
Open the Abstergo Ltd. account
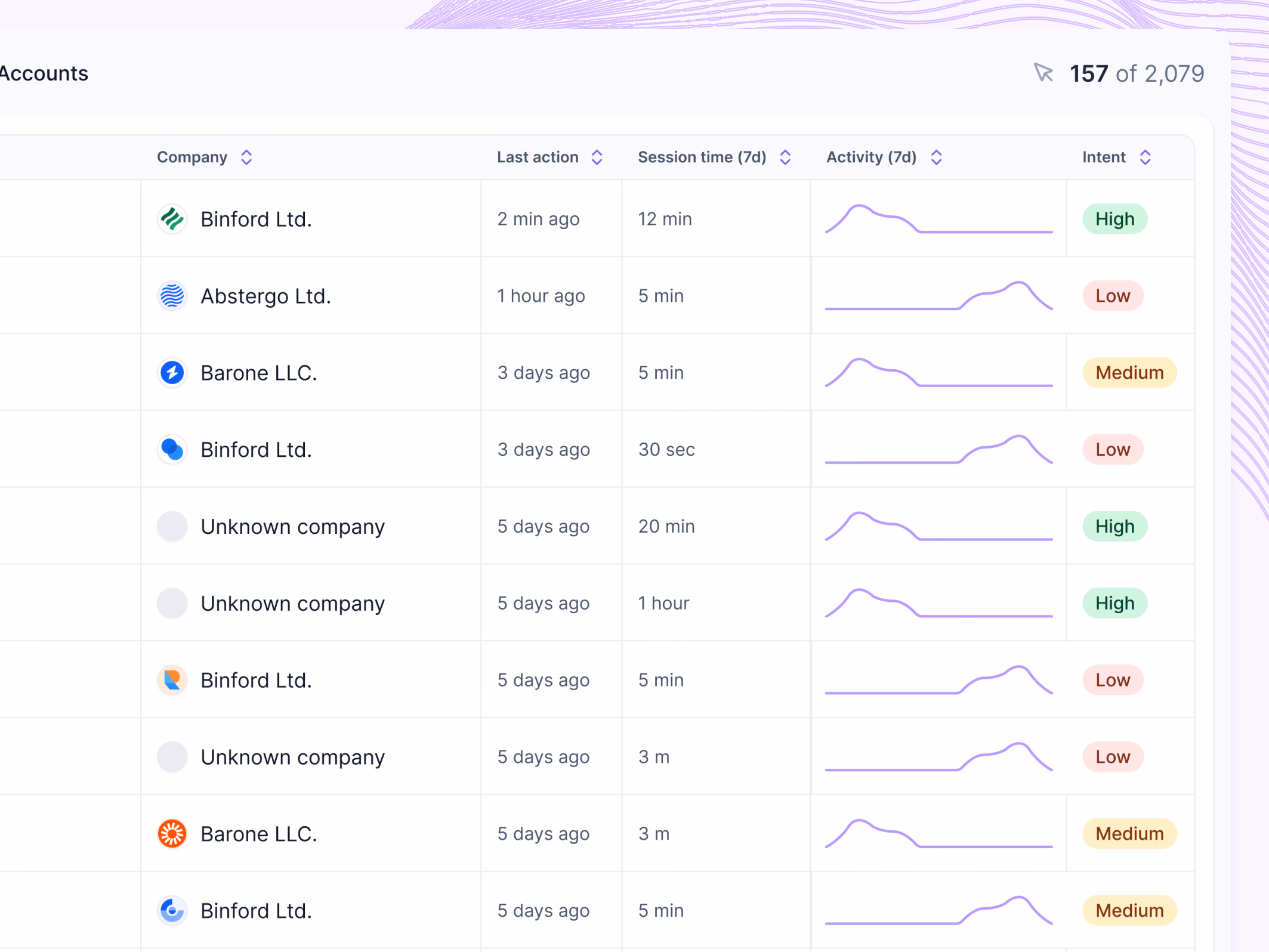[265, 296]
